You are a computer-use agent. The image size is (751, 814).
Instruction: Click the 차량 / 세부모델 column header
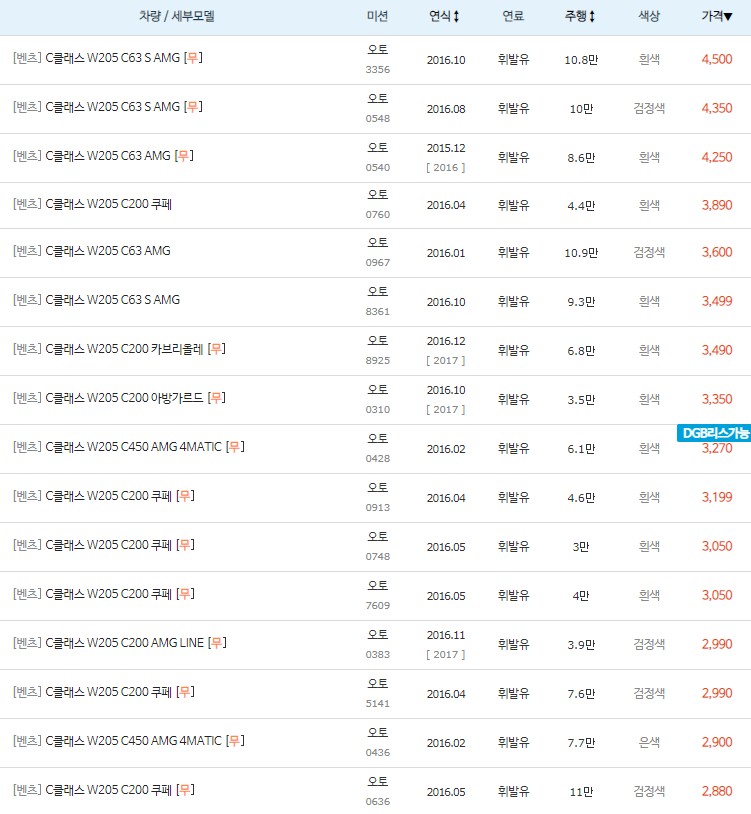click(176, 17)
